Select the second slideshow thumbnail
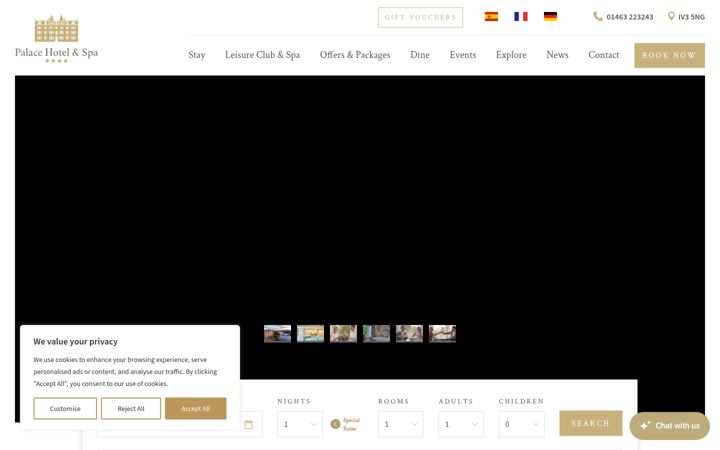The image size is (720, 450). tap(310, 334)
